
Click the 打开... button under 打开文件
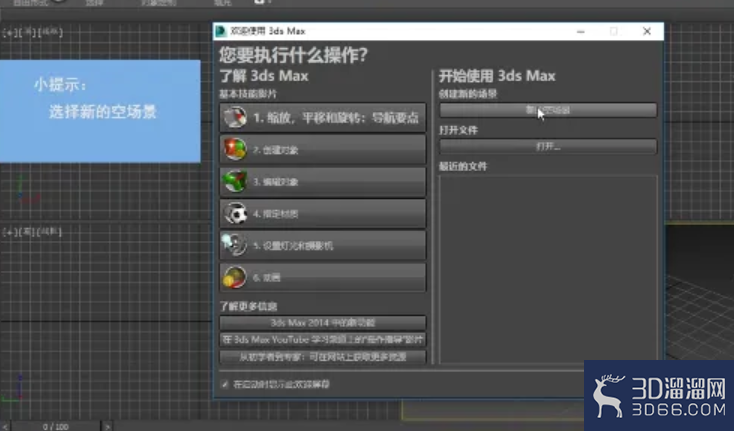548,146
